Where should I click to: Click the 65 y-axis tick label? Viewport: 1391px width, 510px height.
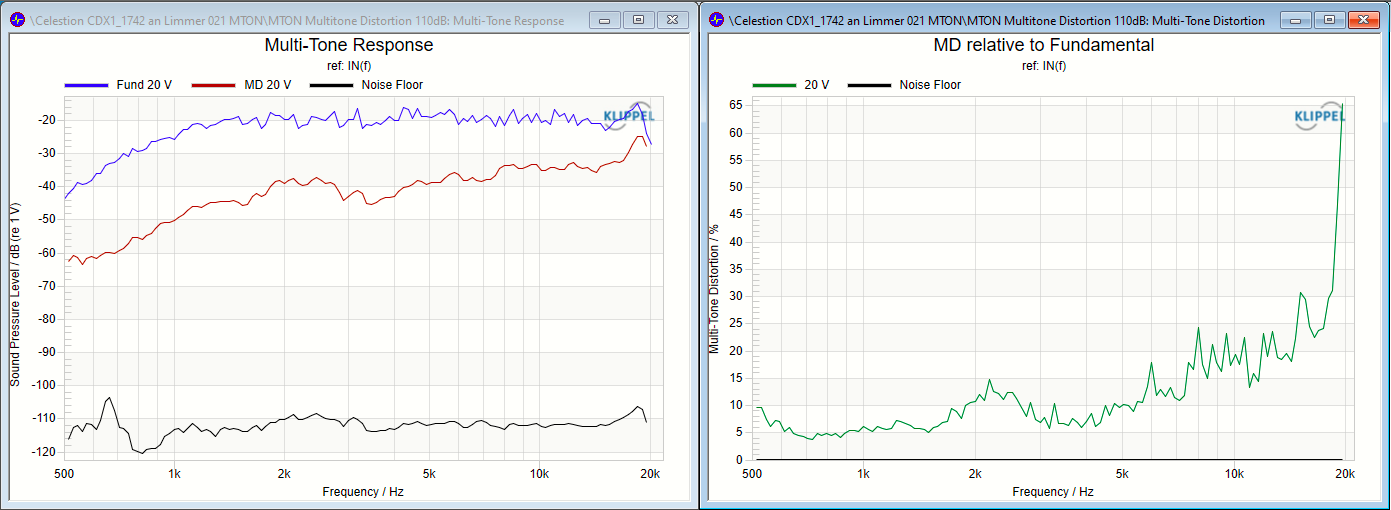point(736,104)
